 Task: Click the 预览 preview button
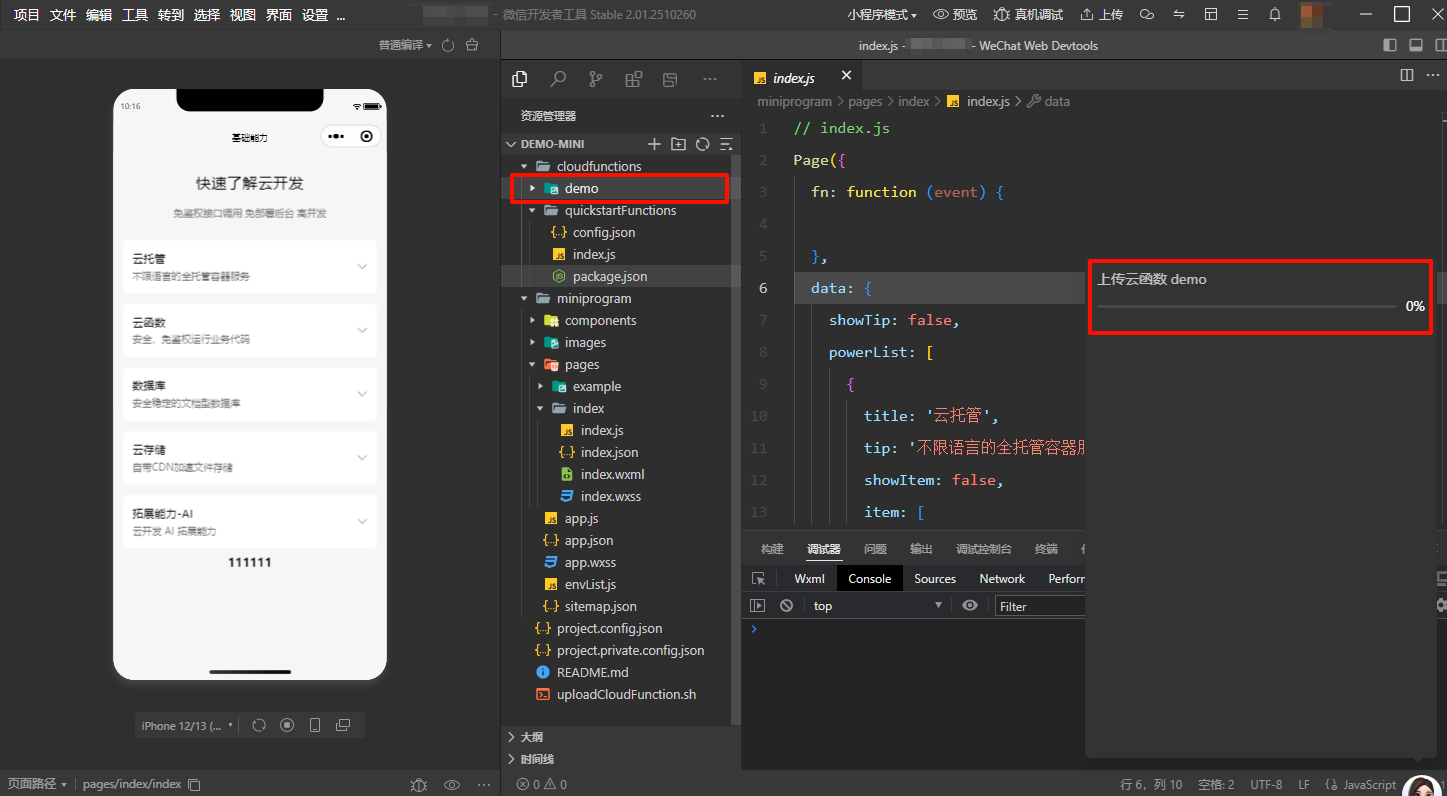955,15
